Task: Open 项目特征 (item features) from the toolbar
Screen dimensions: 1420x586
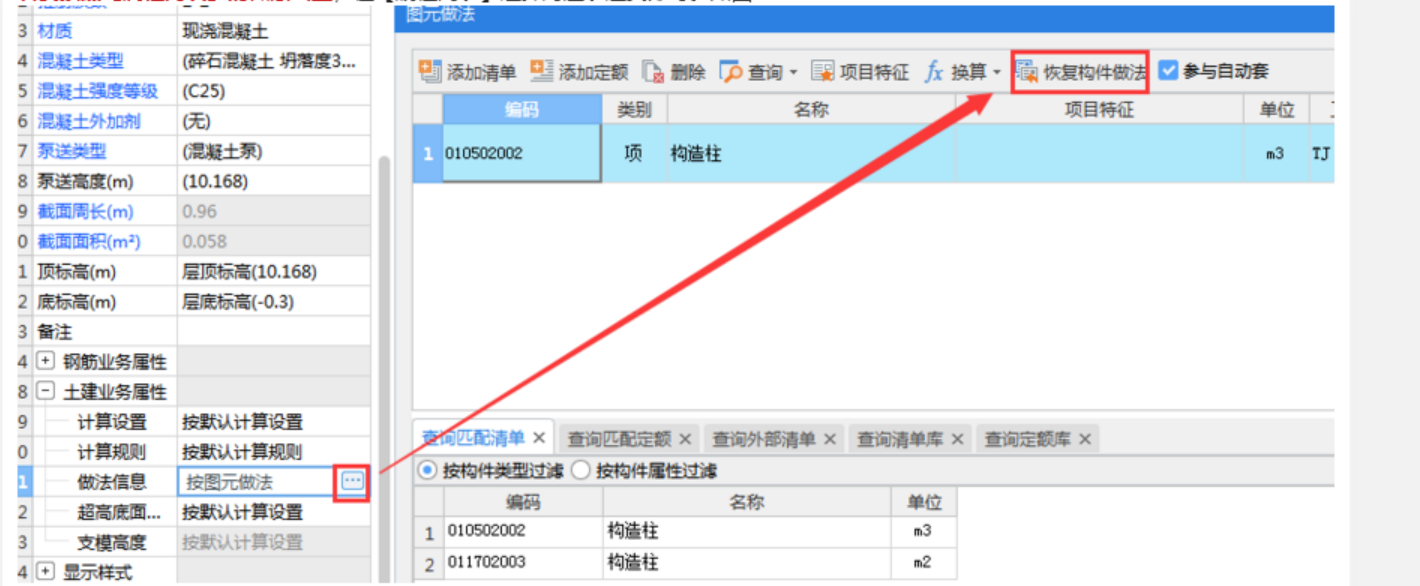Action: 860,72
